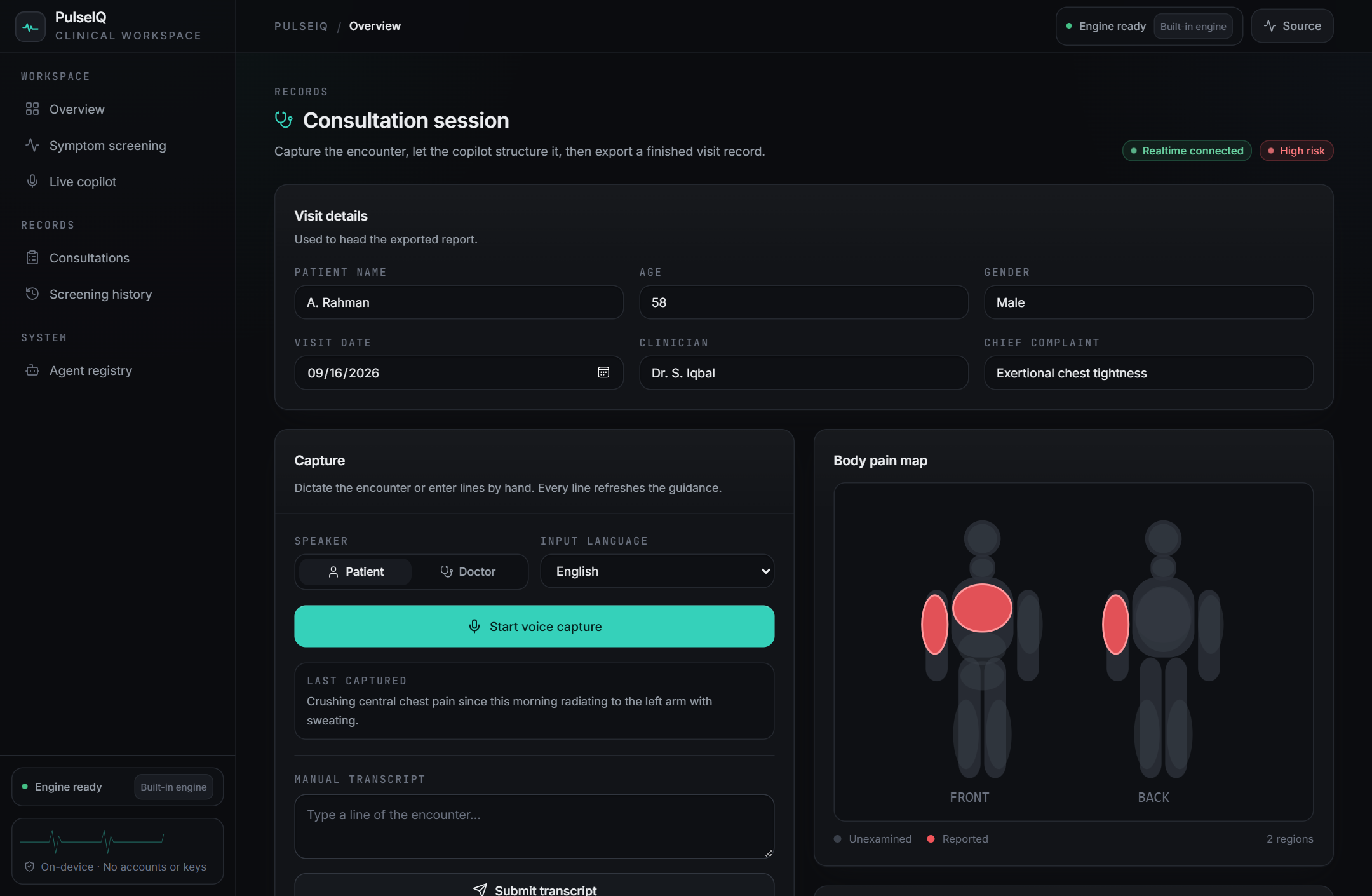This screenshot has width=1372, height=896.
Task: Open the Input language dropdown
Action: [657, 571]
